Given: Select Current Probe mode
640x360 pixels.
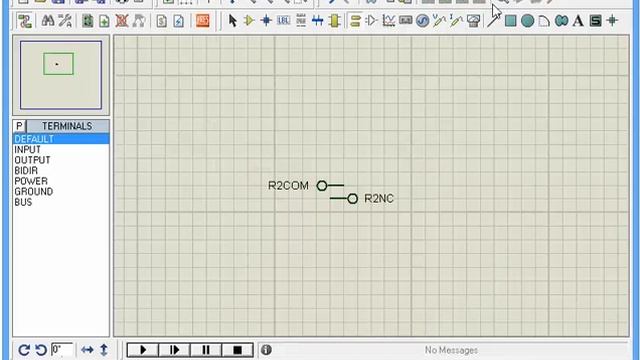Looking at the screenshot, I should point(456,20).
